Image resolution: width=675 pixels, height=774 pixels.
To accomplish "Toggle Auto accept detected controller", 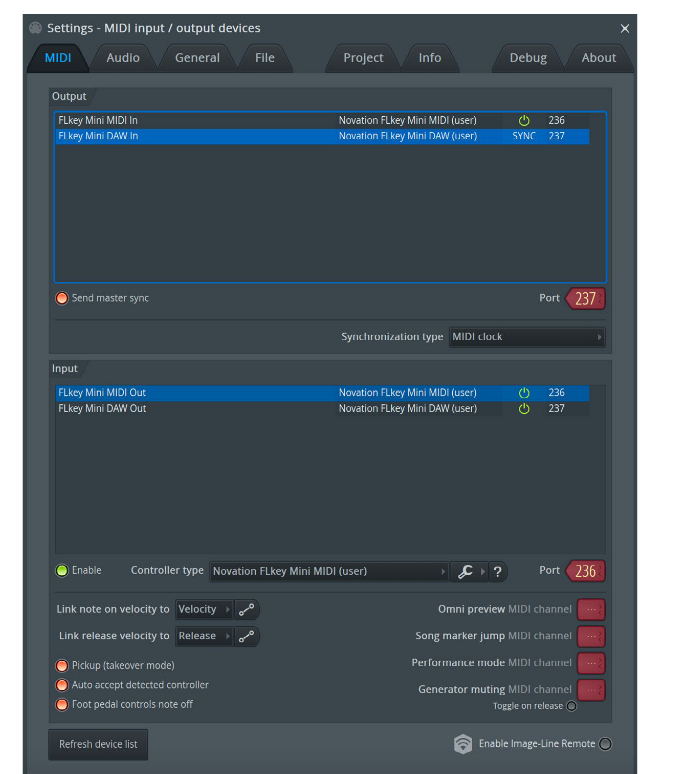I will 62,685.
